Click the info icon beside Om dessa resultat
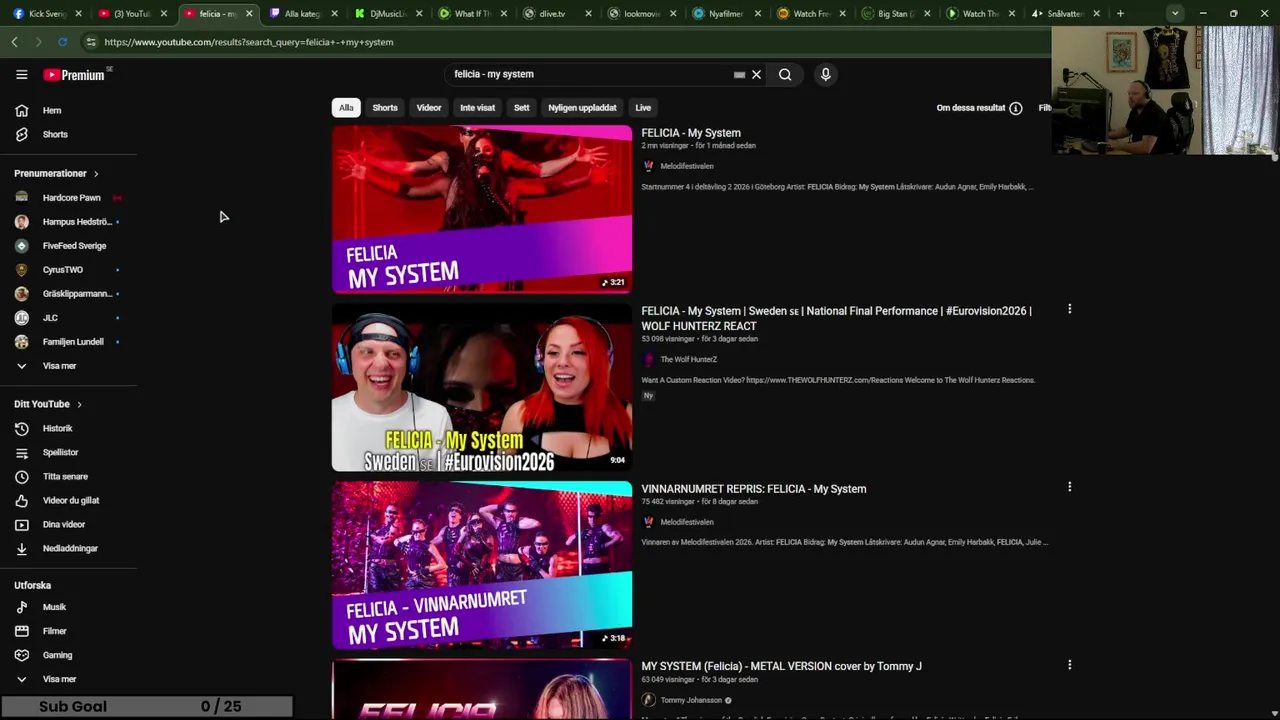This screenshot has height=720, width=1280. point(1015,108)
